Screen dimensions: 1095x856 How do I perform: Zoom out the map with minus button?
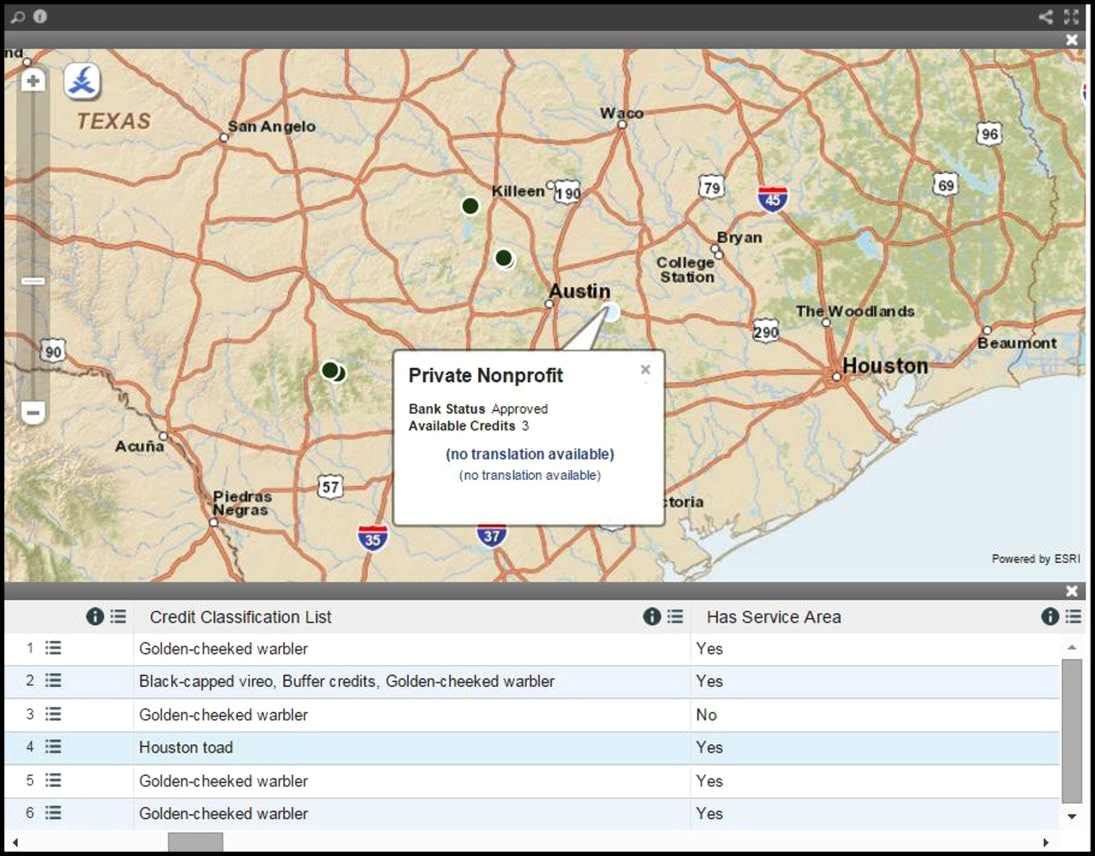click(x=33, y=412)
